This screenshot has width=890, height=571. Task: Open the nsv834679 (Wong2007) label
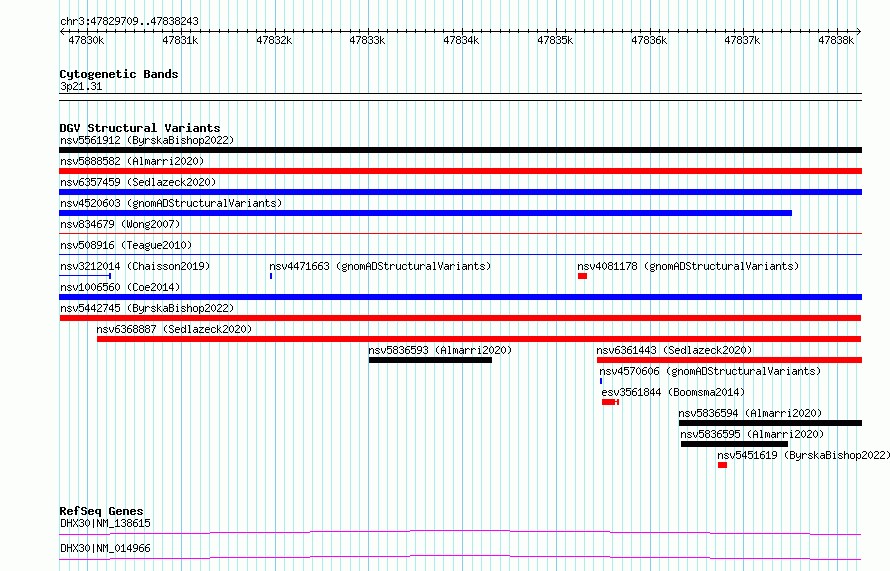[x=120, y=224]
